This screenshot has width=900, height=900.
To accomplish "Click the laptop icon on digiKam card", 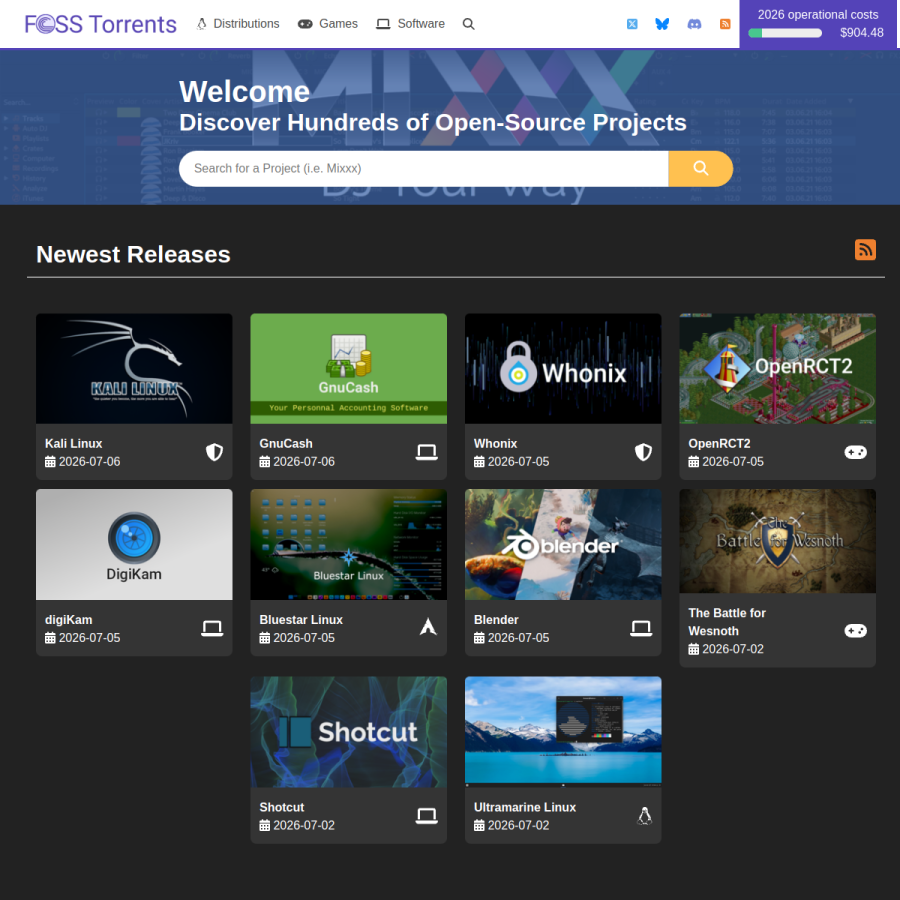I will tap(212, 629).
